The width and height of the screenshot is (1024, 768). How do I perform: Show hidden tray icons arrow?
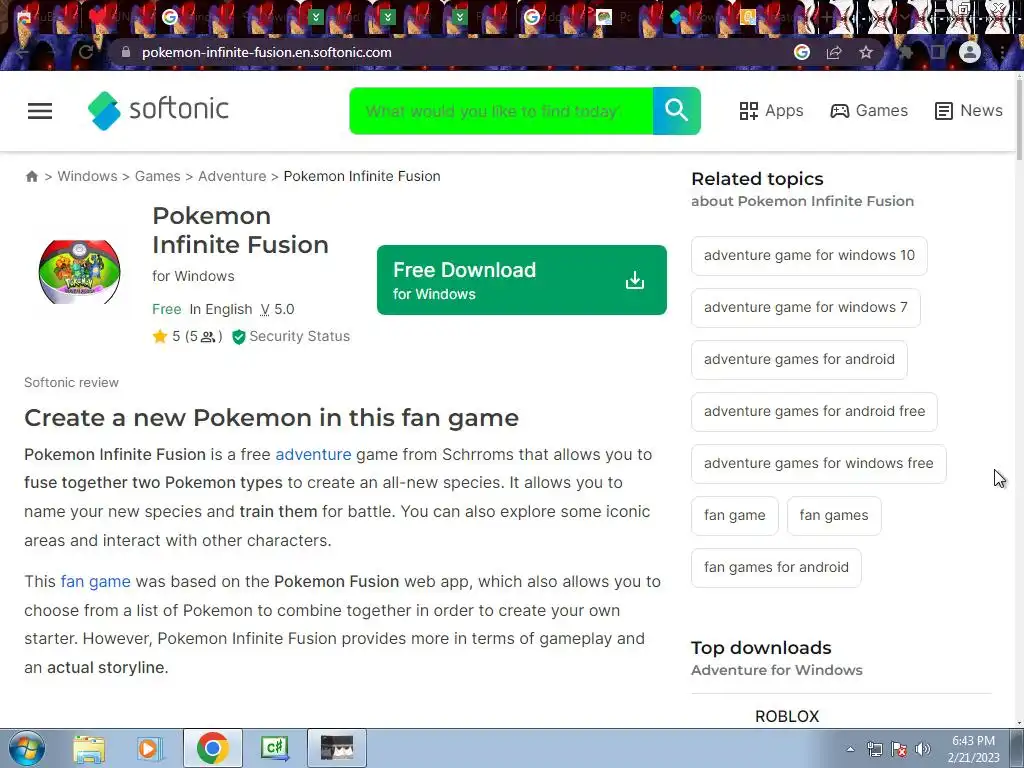tap(850, 749)
